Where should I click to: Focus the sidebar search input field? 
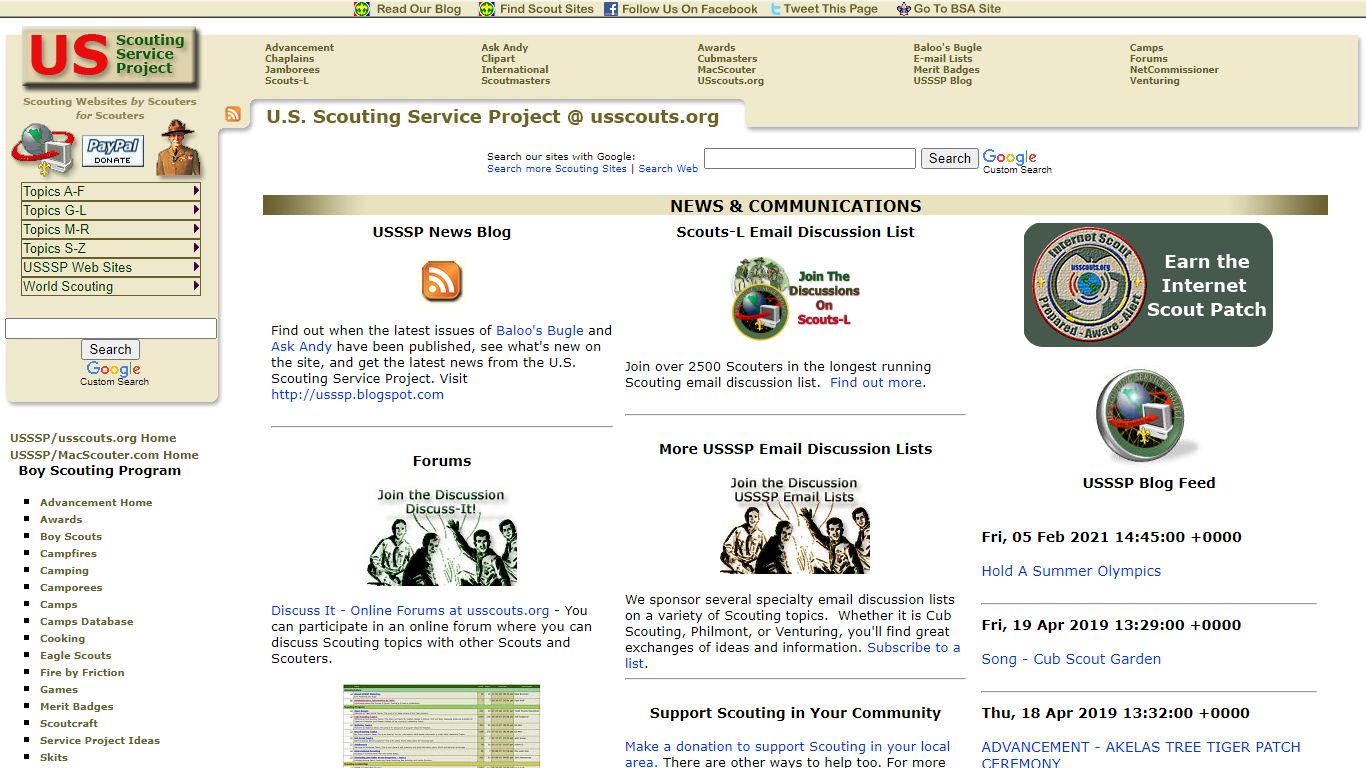pos(111,328)
